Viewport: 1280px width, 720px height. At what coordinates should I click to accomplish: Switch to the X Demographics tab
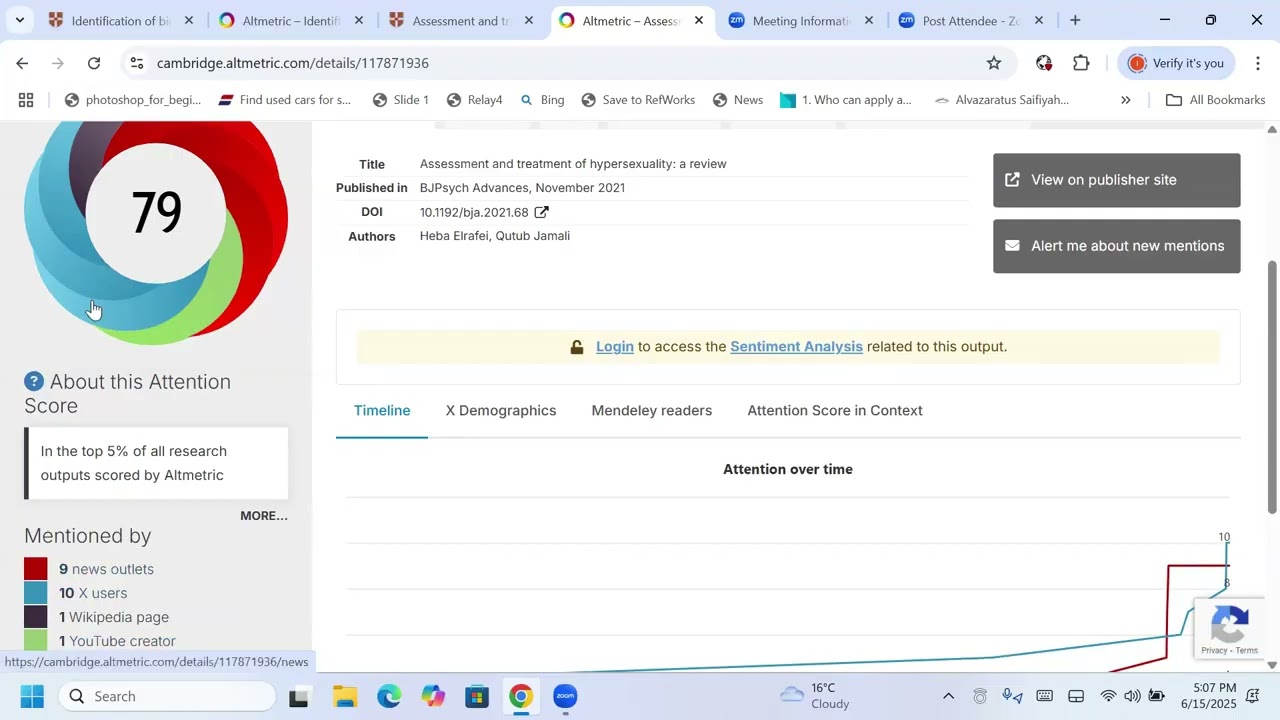[501, 411]
